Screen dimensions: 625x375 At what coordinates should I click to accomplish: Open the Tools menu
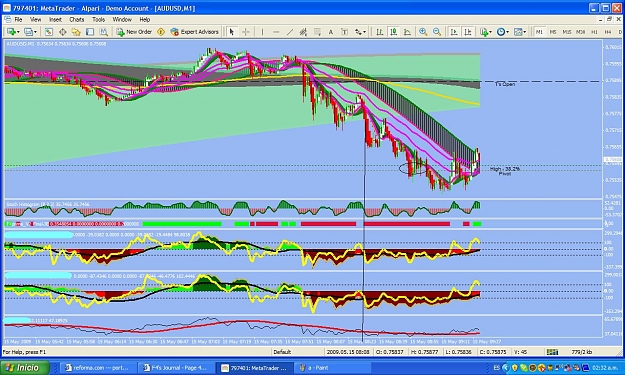click(98, 20)
